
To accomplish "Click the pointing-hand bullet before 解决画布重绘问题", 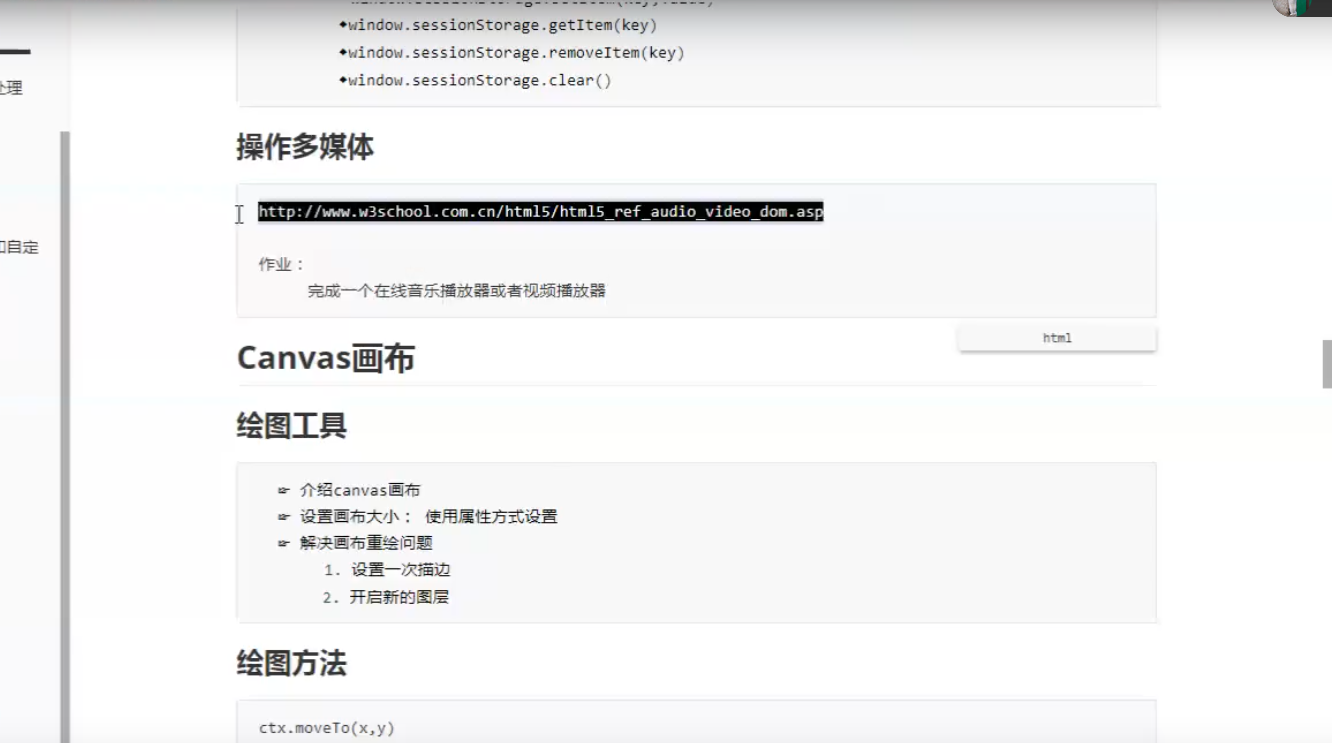I will click(284, 543).
